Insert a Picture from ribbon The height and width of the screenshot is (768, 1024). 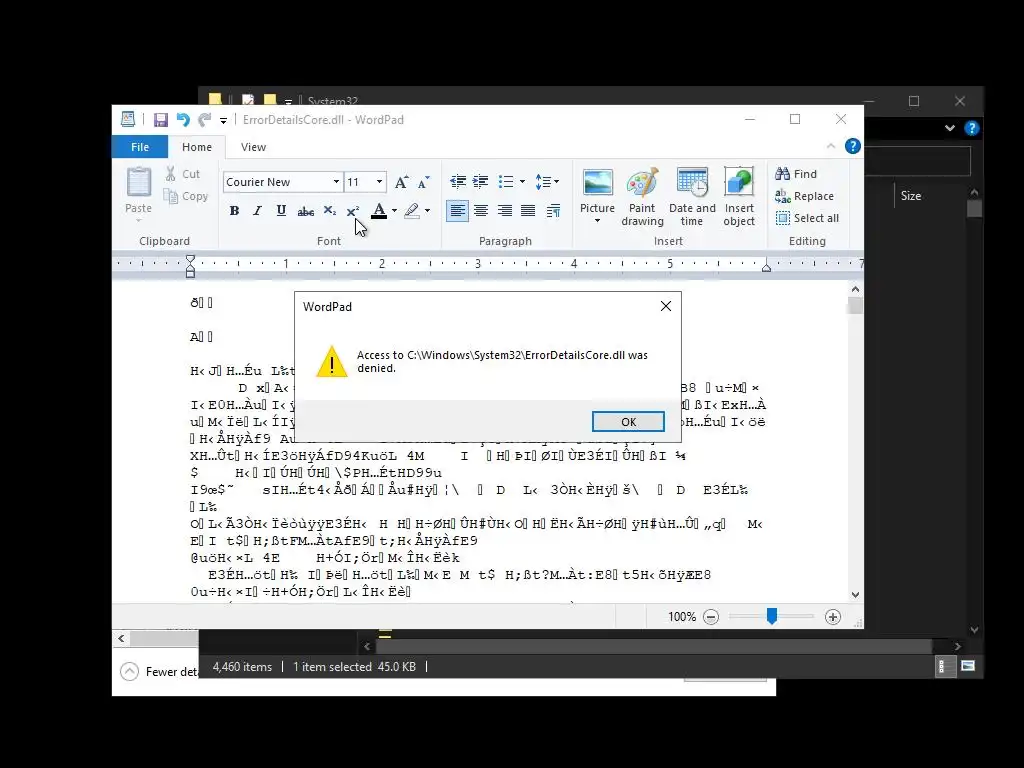[x=598, y=183]
